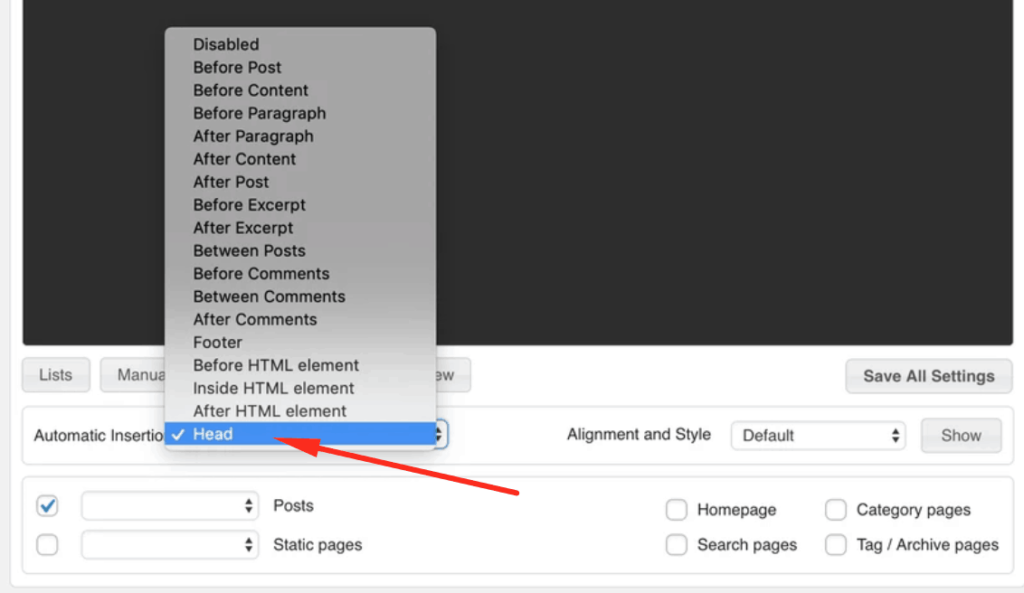Select "Before Comments" insertion point

[x=261, y=273]
